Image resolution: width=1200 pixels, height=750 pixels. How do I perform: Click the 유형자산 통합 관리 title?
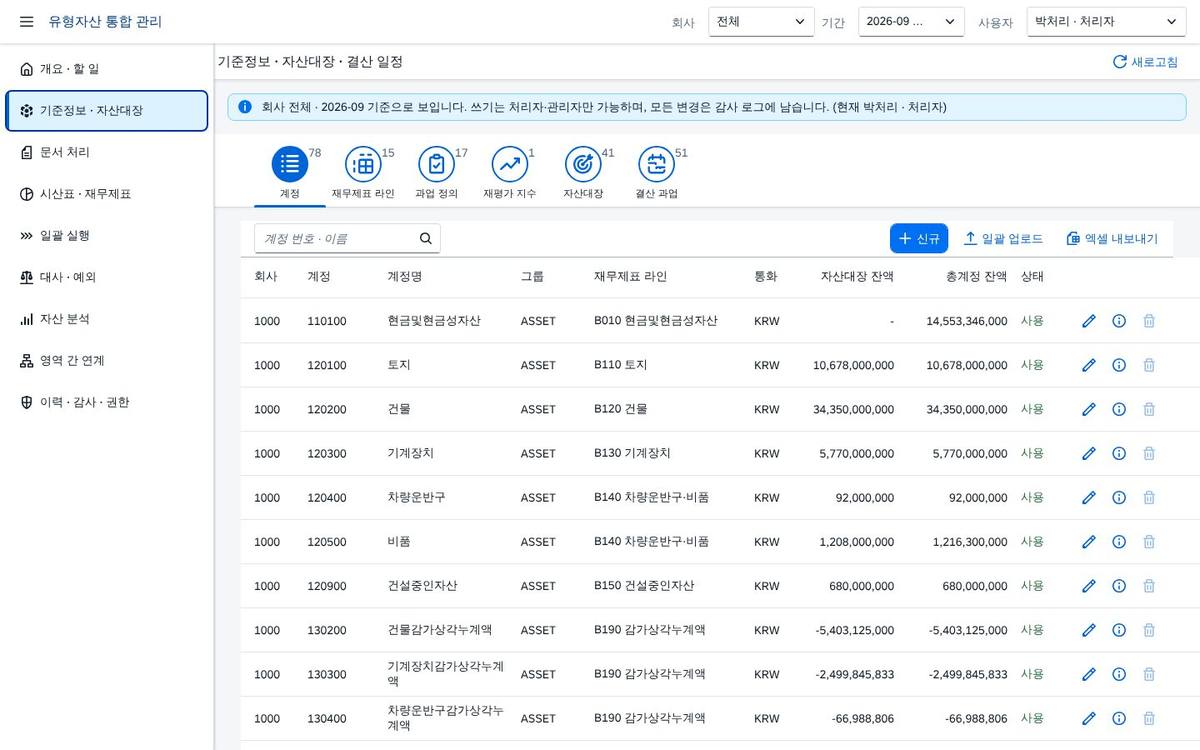[x=105, y=22]
